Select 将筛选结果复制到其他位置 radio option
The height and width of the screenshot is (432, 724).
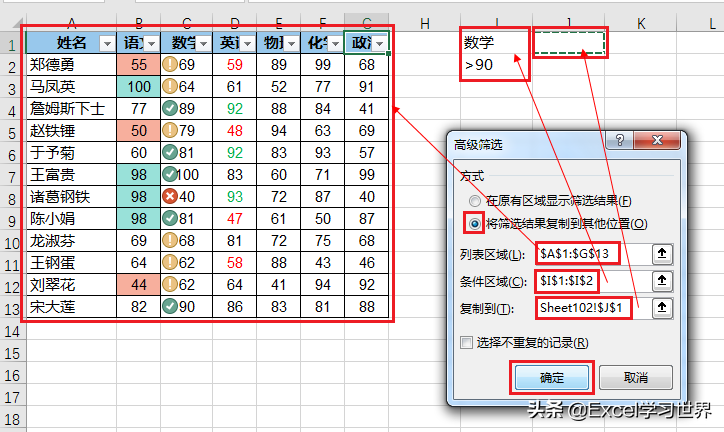pos(474,224)
